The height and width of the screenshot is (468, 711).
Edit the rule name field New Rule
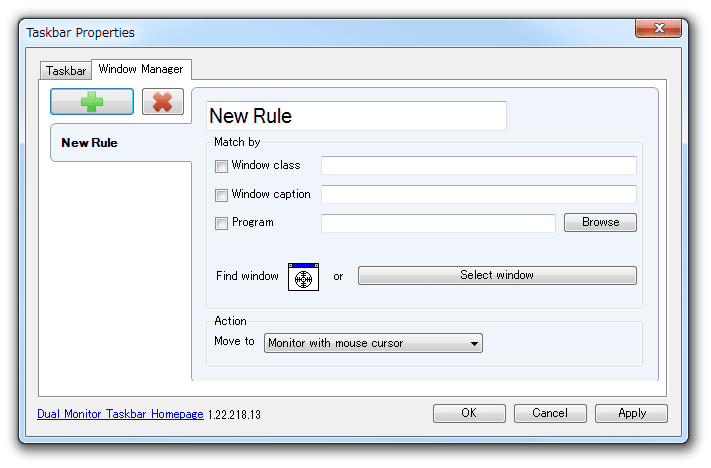click(356, 116)
